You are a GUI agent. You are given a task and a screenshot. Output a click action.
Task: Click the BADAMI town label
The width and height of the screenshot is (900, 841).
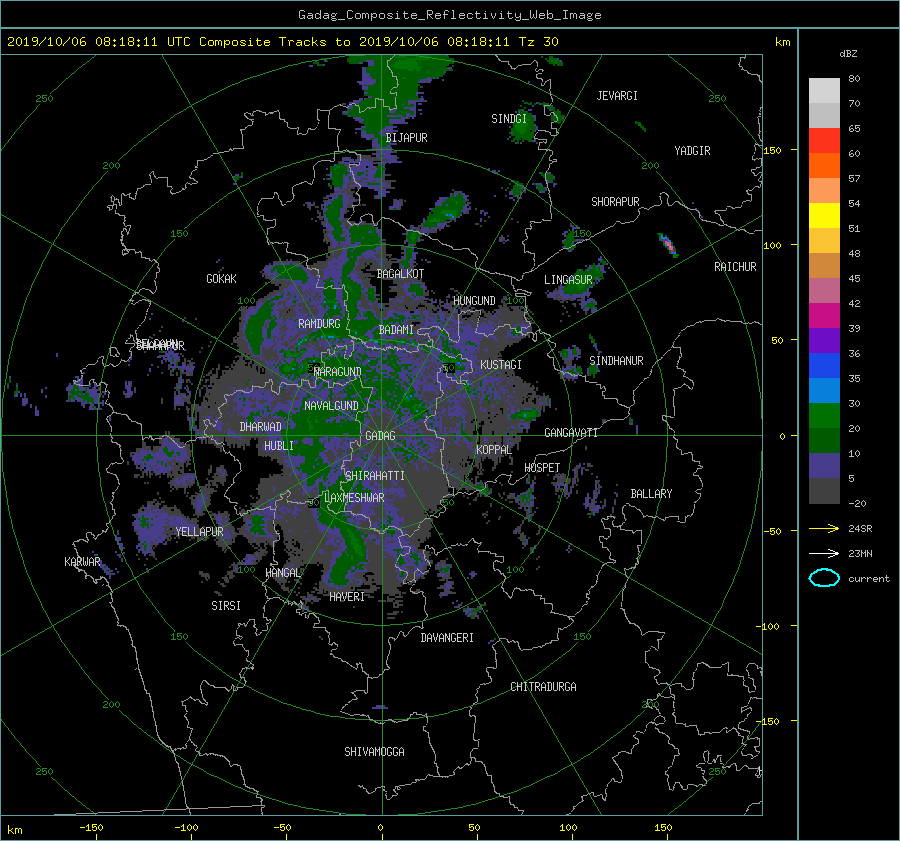396,330
